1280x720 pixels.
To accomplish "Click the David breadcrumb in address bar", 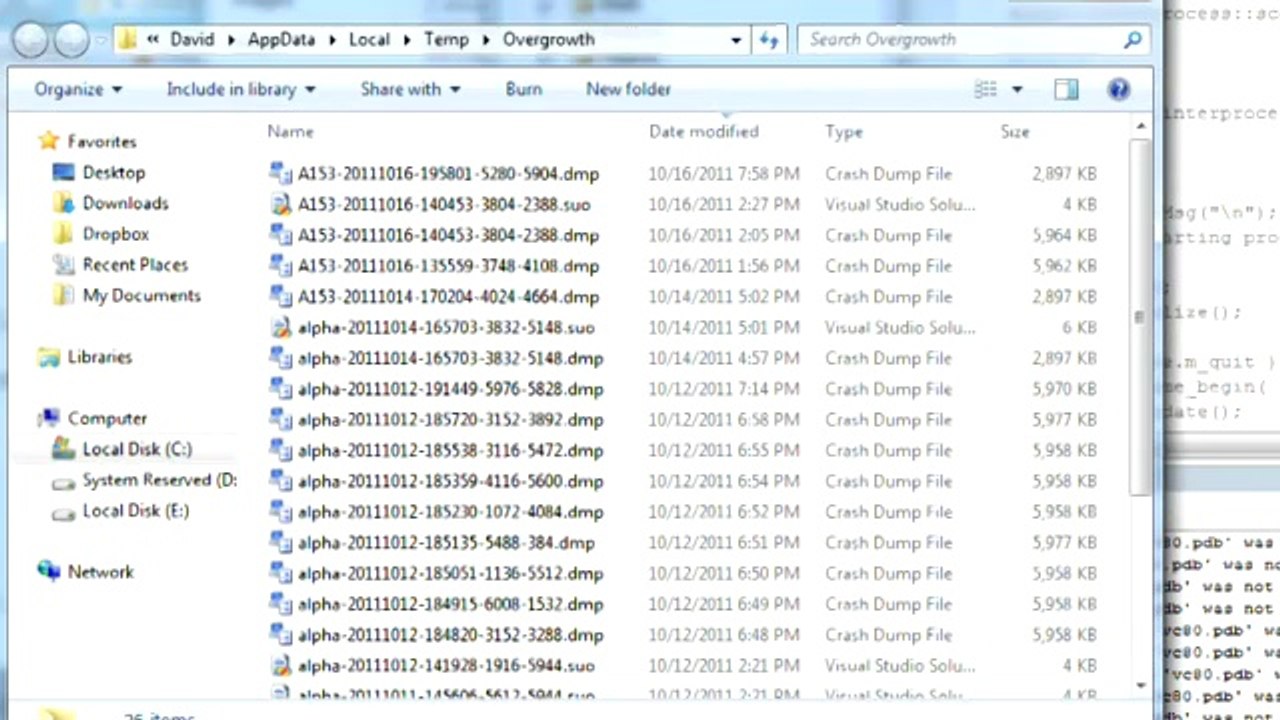I will click(192, 40).
